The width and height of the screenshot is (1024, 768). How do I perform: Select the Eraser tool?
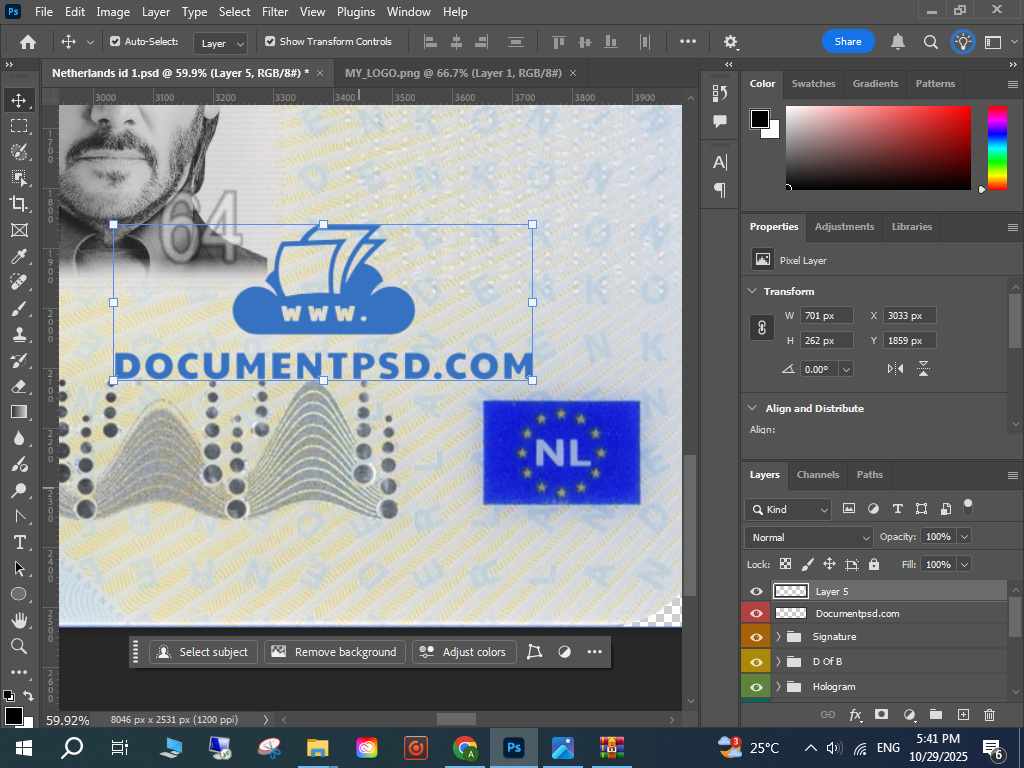(19, 386)
